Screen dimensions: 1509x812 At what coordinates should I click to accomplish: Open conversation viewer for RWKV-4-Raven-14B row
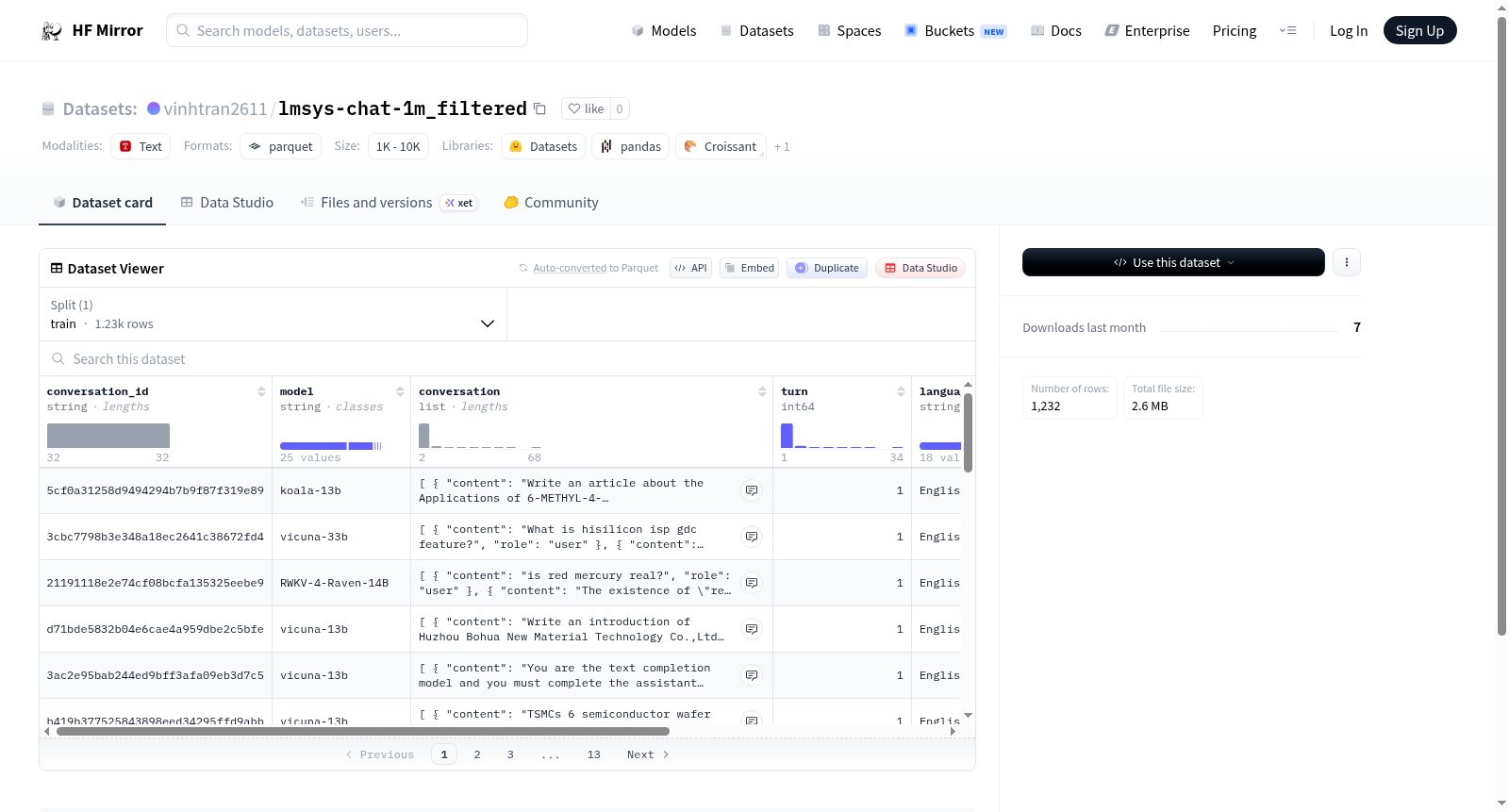tap(752, 583)
